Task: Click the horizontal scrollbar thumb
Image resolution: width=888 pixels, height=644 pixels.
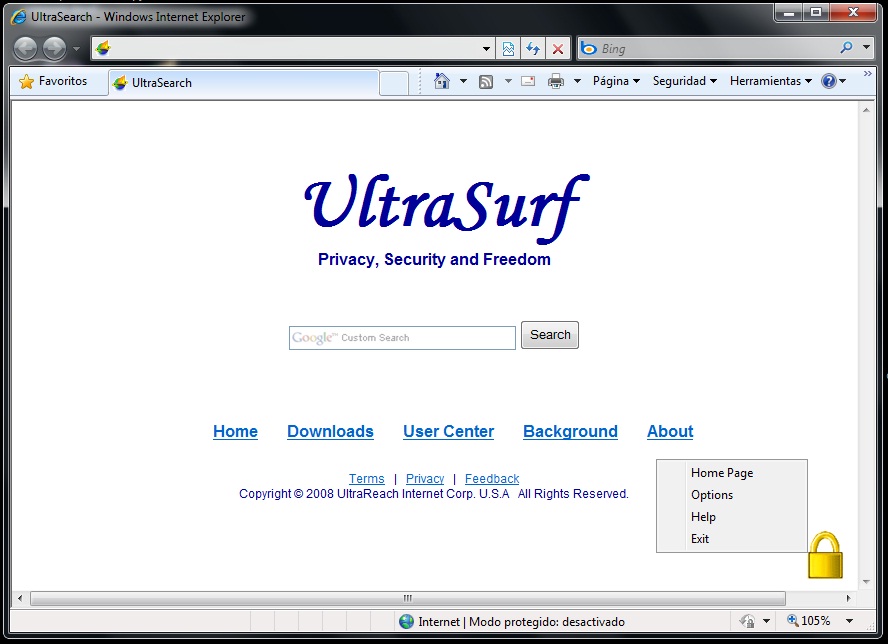Action: tap(408, 598)
